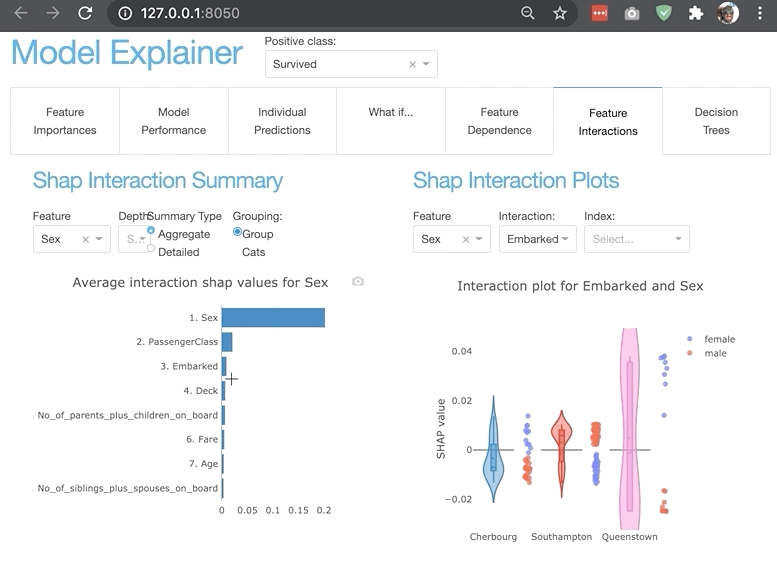Download plot with camera icon above bar chart
This screenshot has height=567, width=777.
click(358, 282)
